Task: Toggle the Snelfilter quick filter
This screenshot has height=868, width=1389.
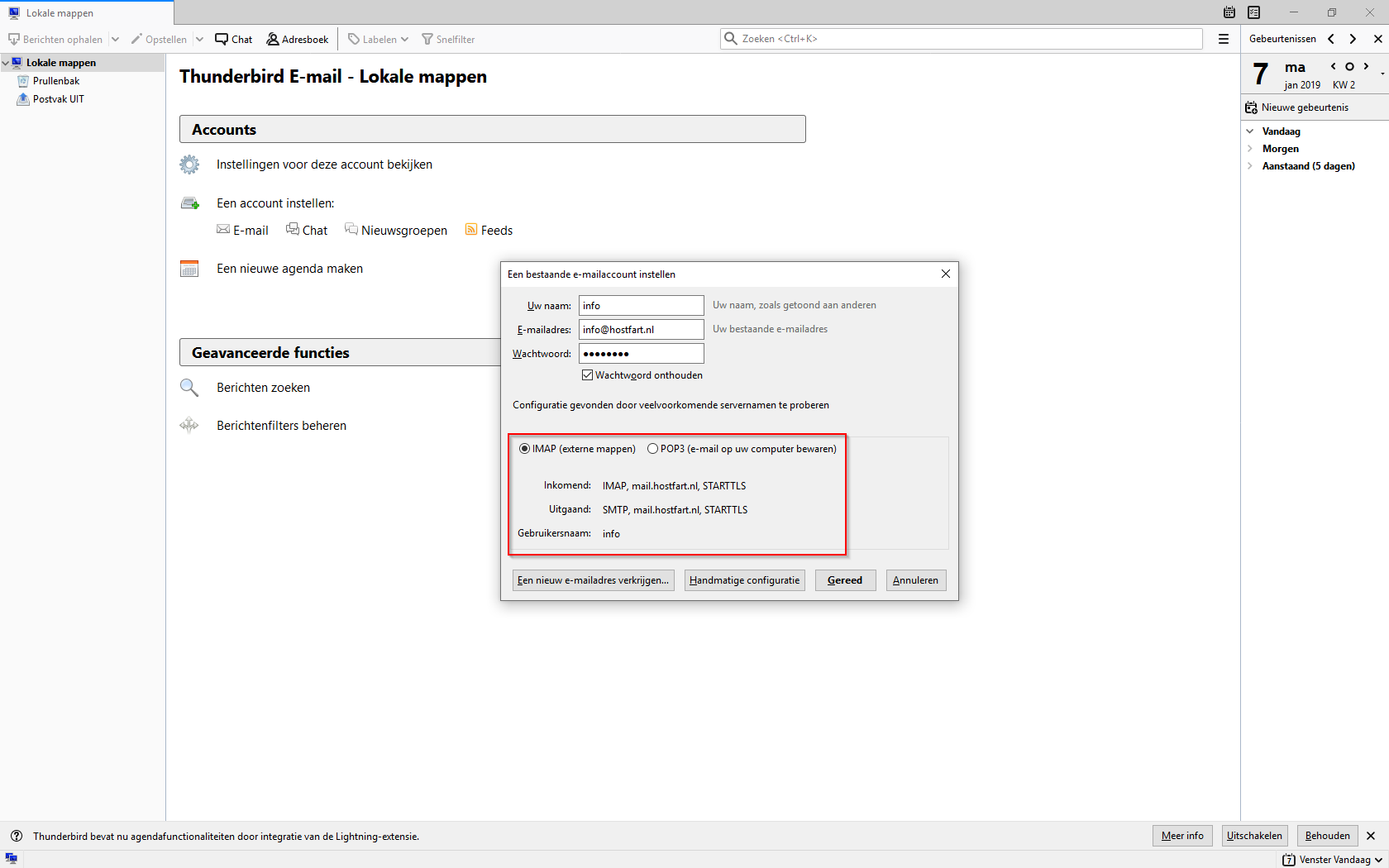Action: pos(448,39)
